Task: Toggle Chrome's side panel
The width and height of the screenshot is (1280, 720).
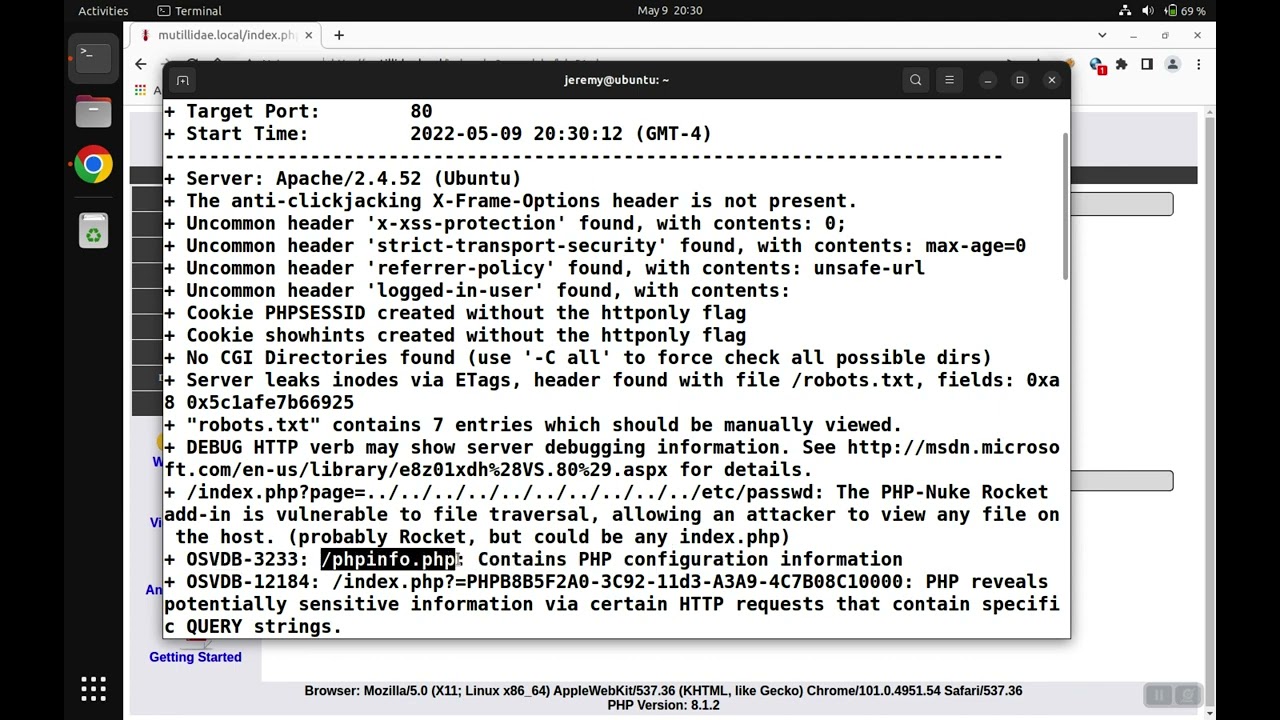Action: pyautogui.click(x=1147, y=64)
